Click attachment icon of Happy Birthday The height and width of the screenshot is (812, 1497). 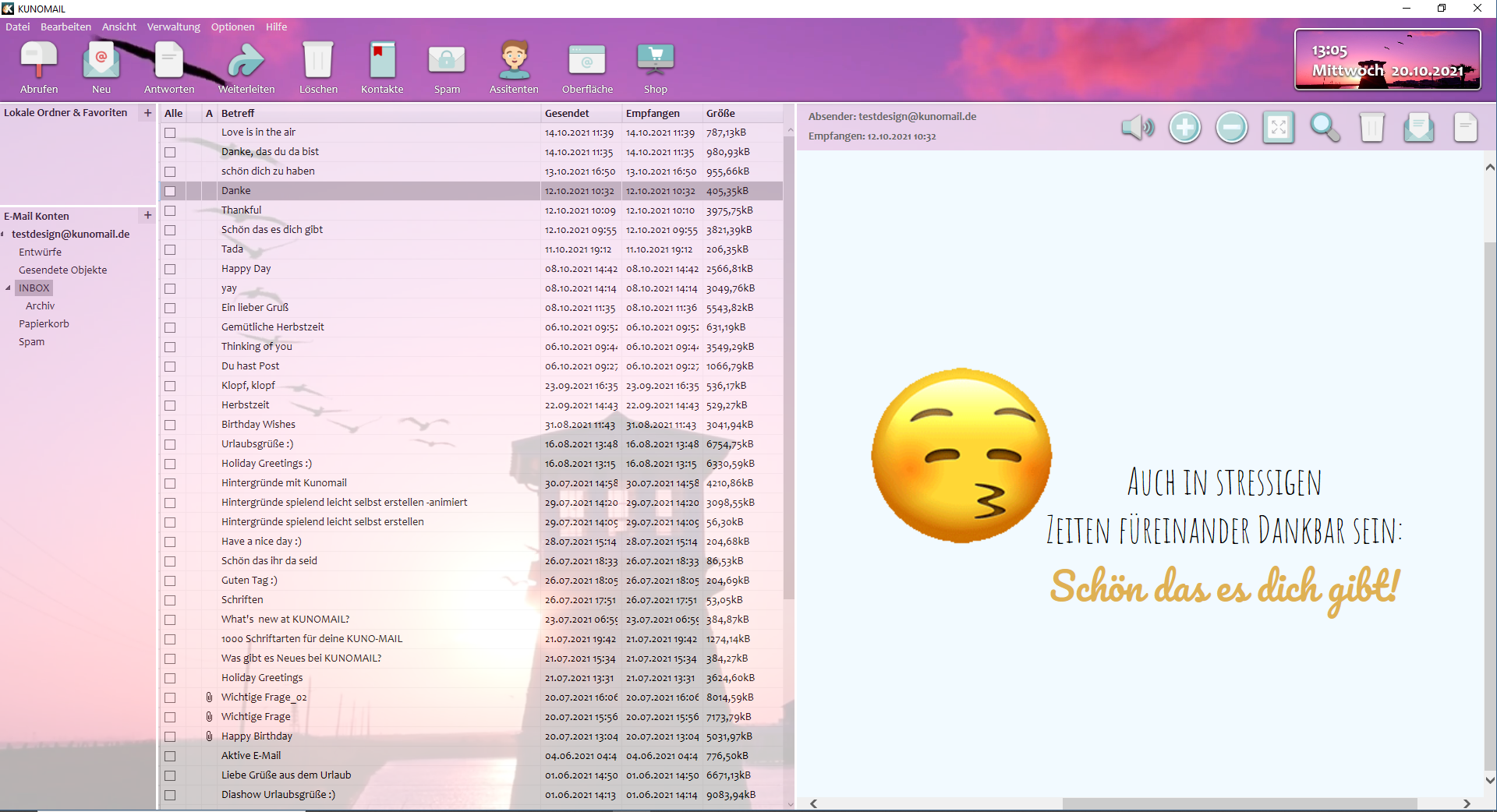tap(209, 736)
